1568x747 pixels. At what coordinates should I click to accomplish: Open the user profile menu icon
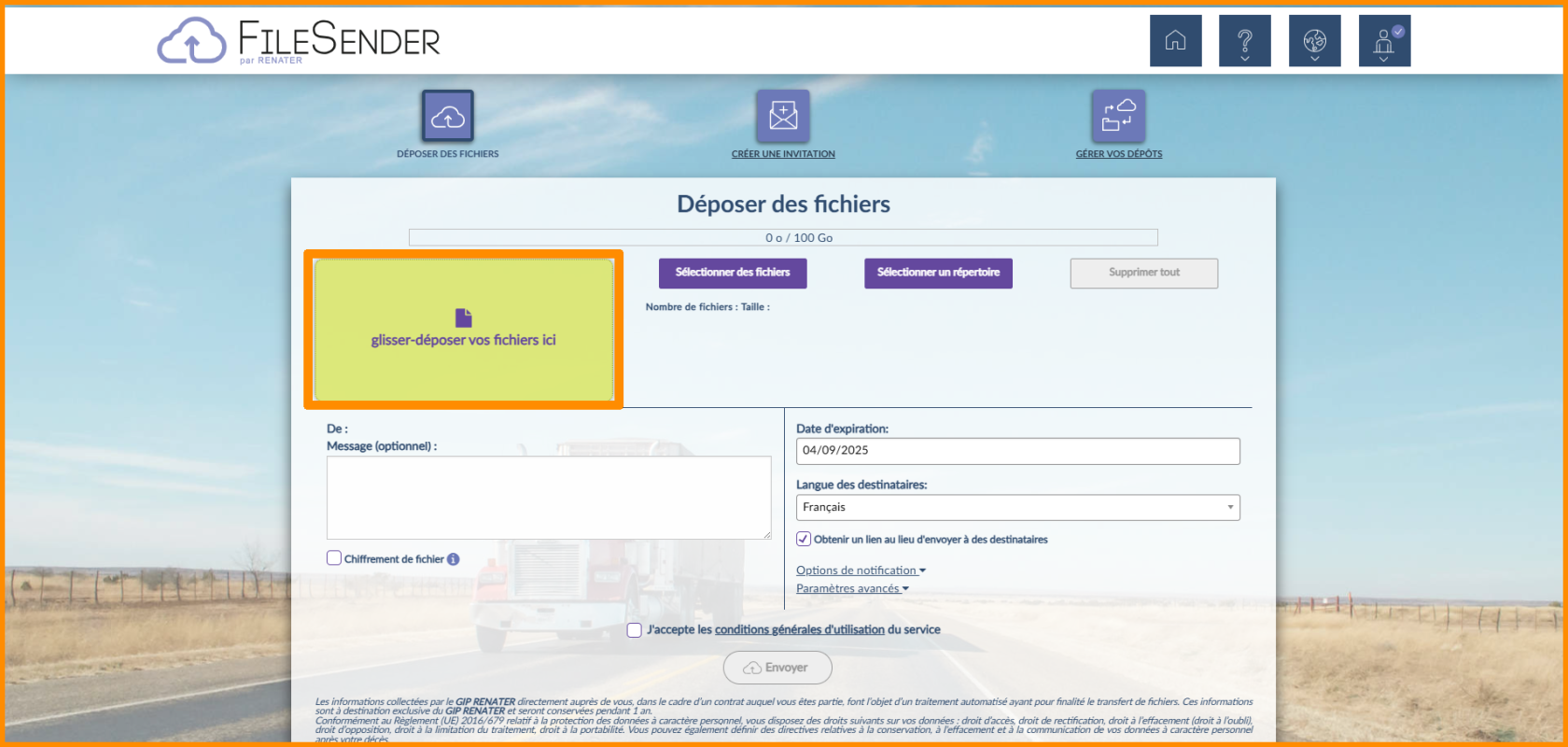(1384, 41)
